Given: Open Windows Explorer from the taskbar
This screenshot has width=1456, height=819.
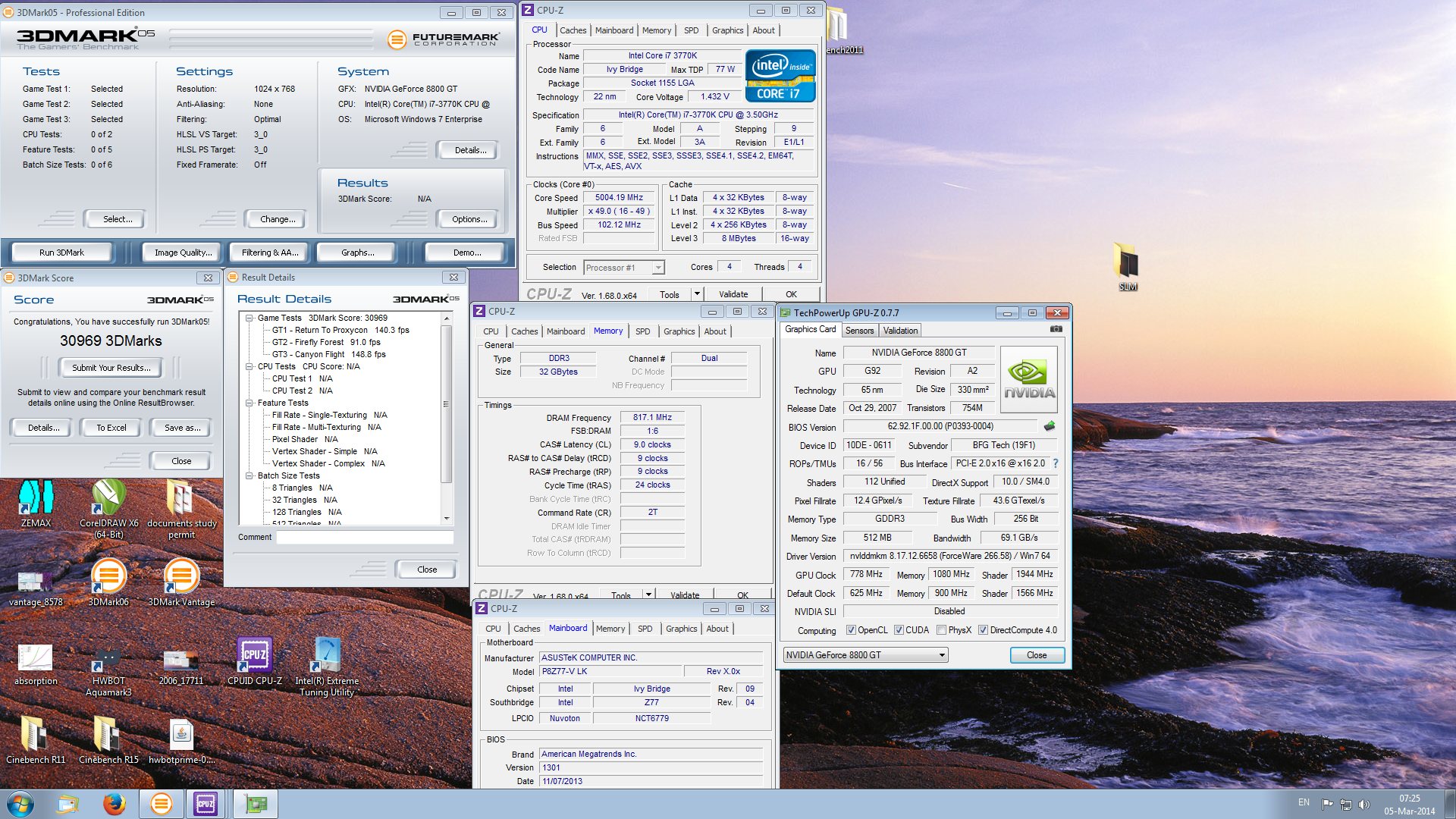Looking at the screenshot, I should [68, 804].
